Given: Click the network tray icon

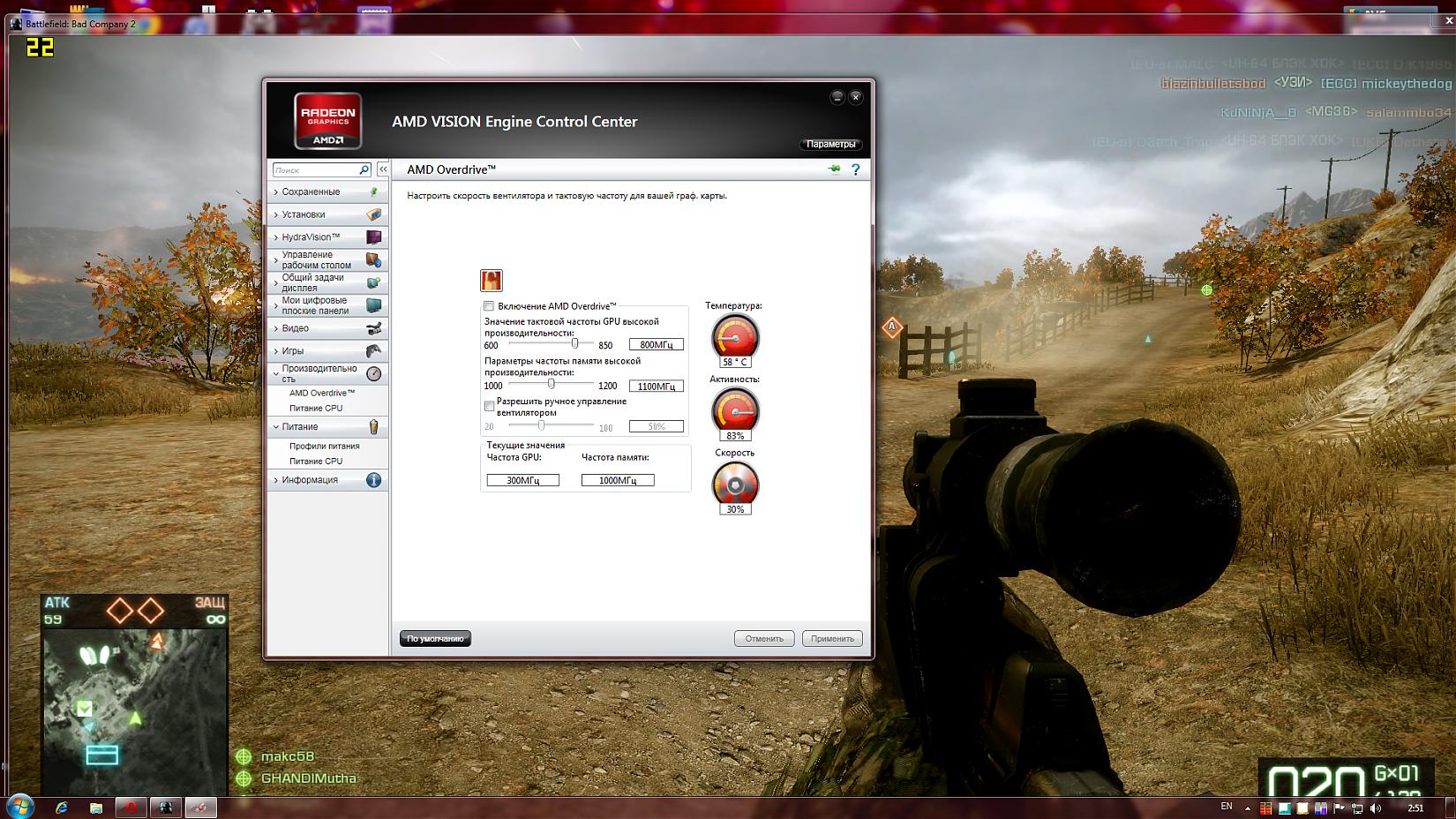Looking at the screenshot, I should coord(1358,808).
